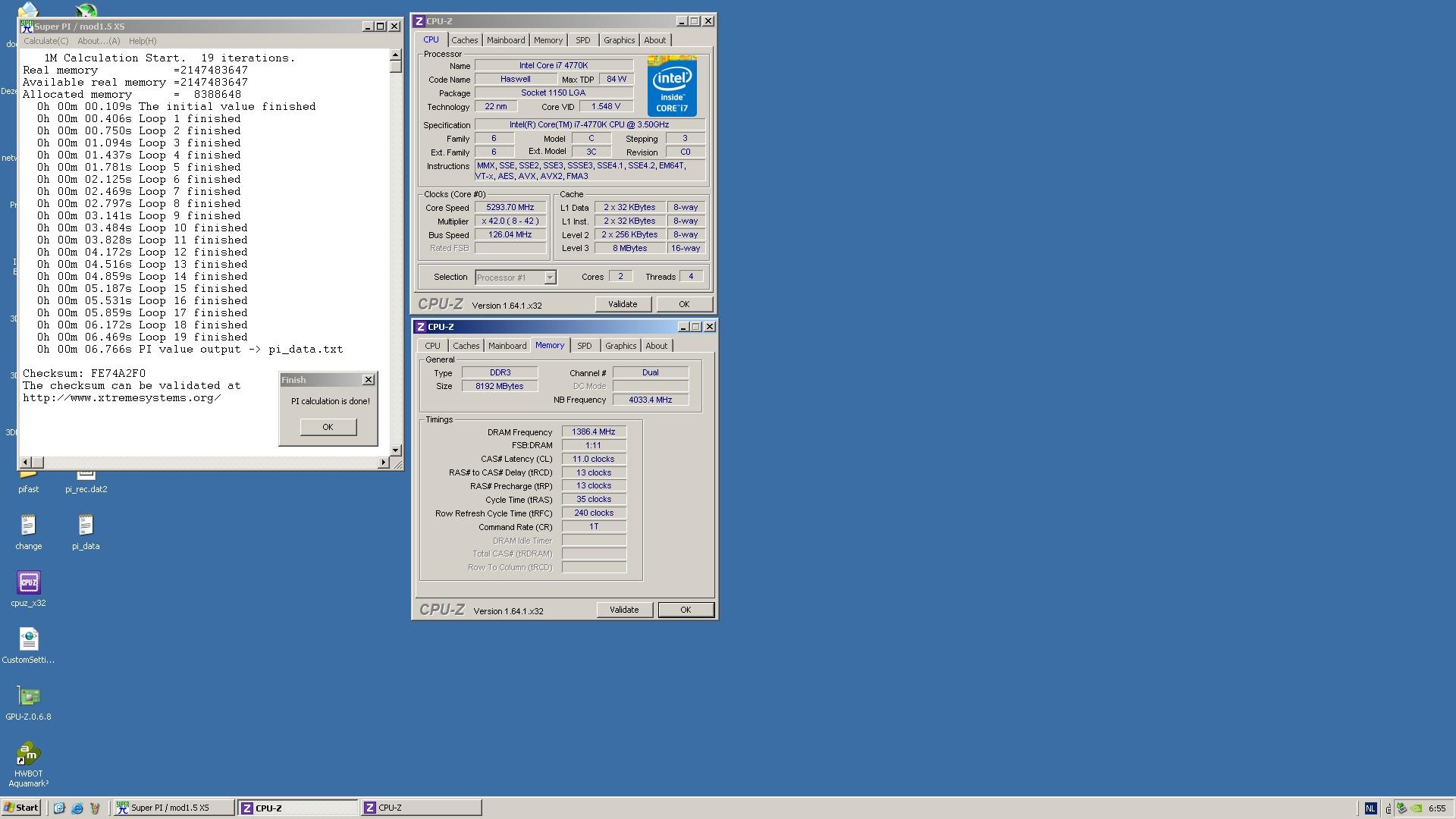
Task: Open the HWBOT Aquamark3 desktop shortcut
Action: [29, 755]
